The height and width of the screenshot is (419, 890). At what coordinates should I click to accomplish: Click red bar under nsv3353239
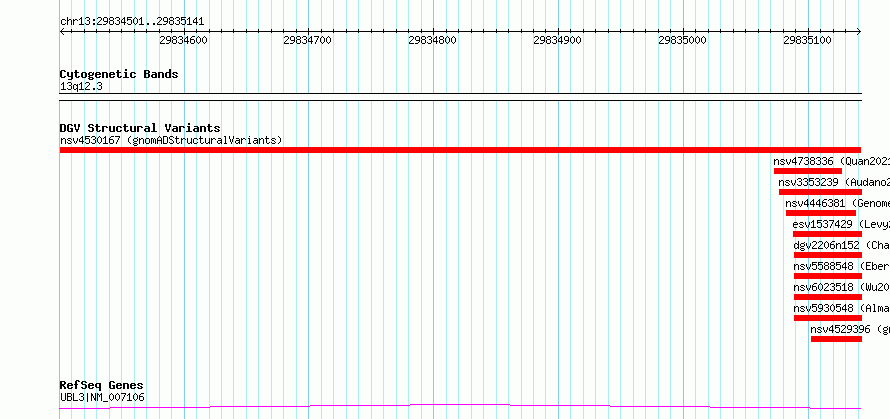[820, 192]
